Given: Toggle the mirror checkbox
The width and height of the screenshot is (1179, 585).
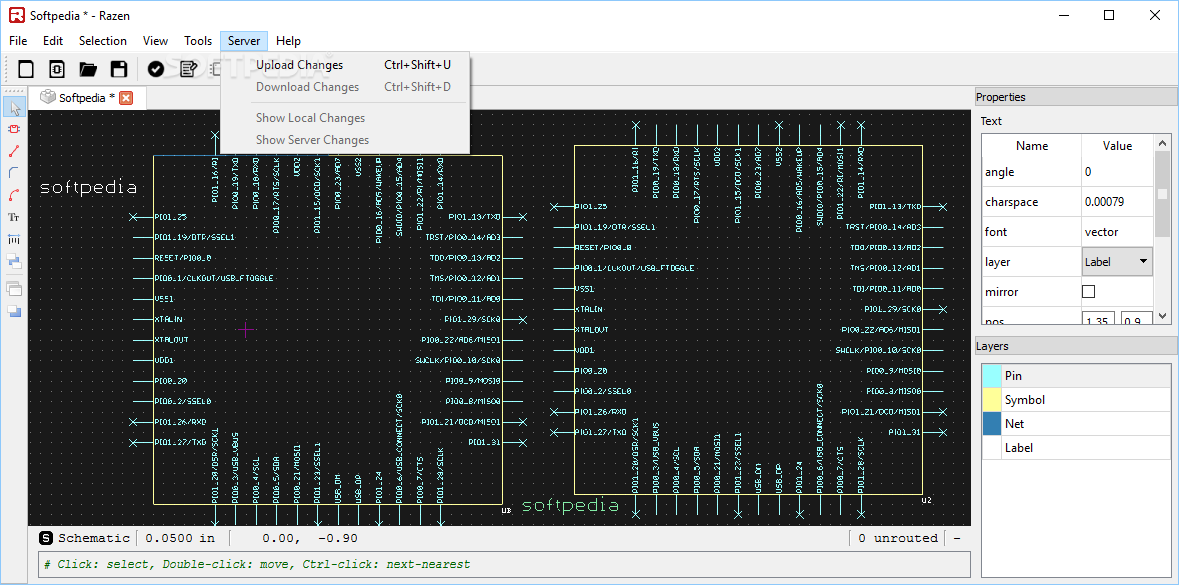Looking at the screenshot, I should [x=1088, y=291].
